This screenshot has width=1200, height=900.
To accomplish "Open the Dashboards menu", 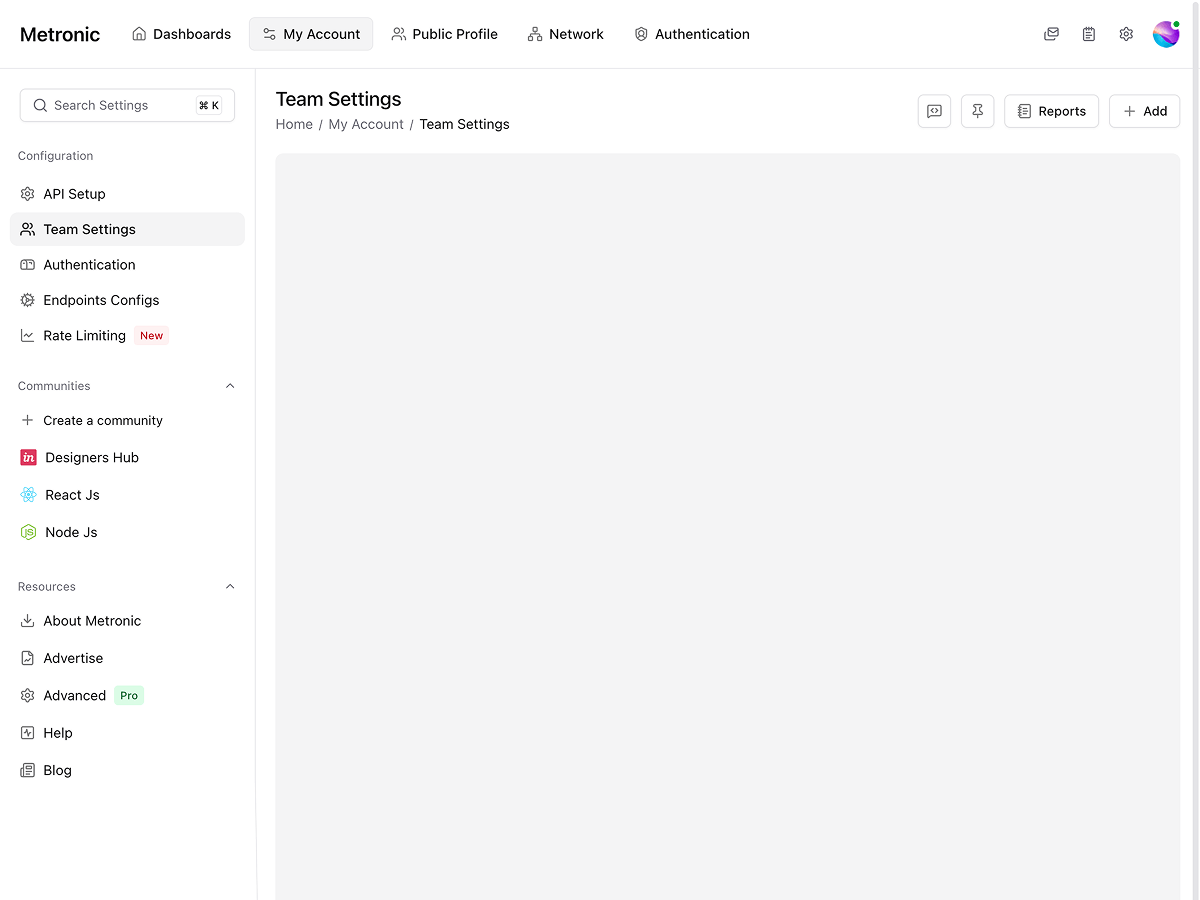I will tap(181, 34).
